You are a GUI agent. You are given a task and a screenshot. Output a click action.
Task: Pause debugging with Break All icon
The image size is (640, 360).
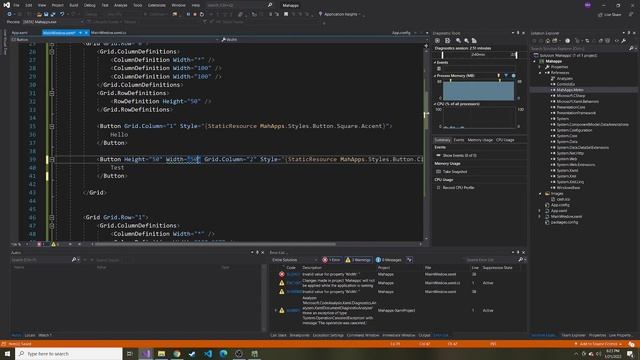pyautogui.click(x=188, y=14)
